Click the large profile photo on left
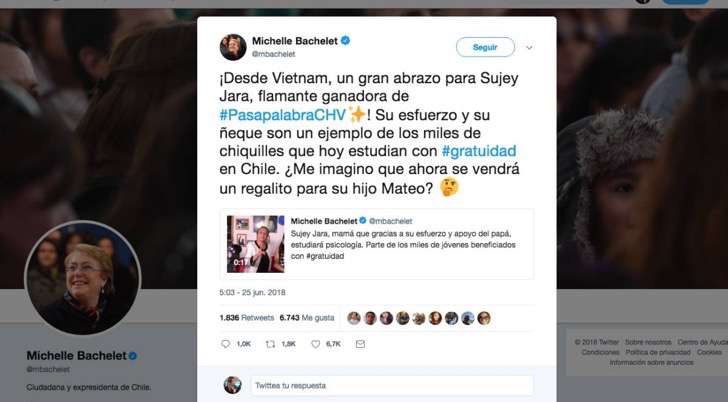Viewport: 728px width, 402px height. [x=83, y=278]
